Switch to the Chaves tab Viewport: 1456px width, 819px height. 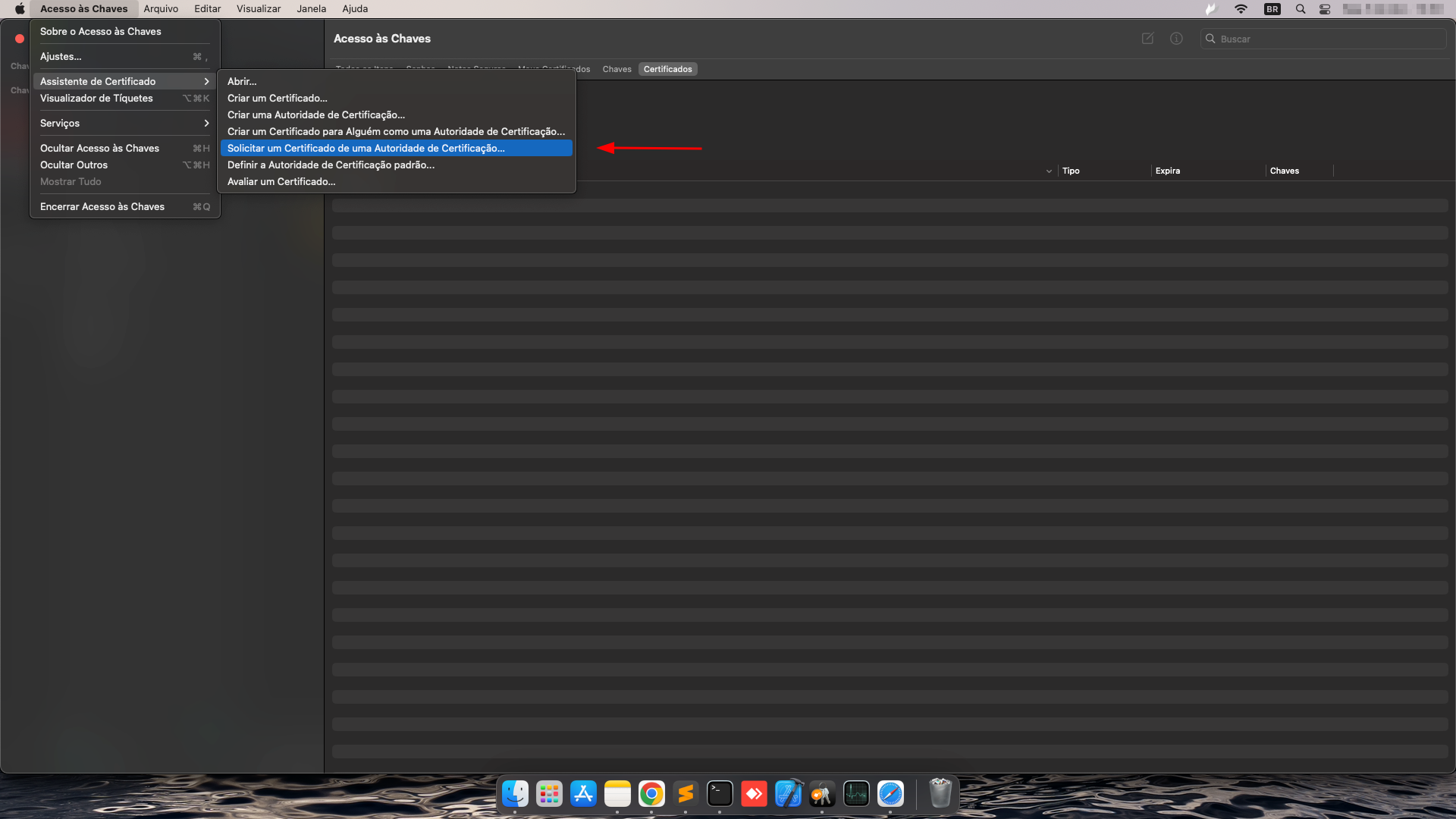[x=617, y=69]
